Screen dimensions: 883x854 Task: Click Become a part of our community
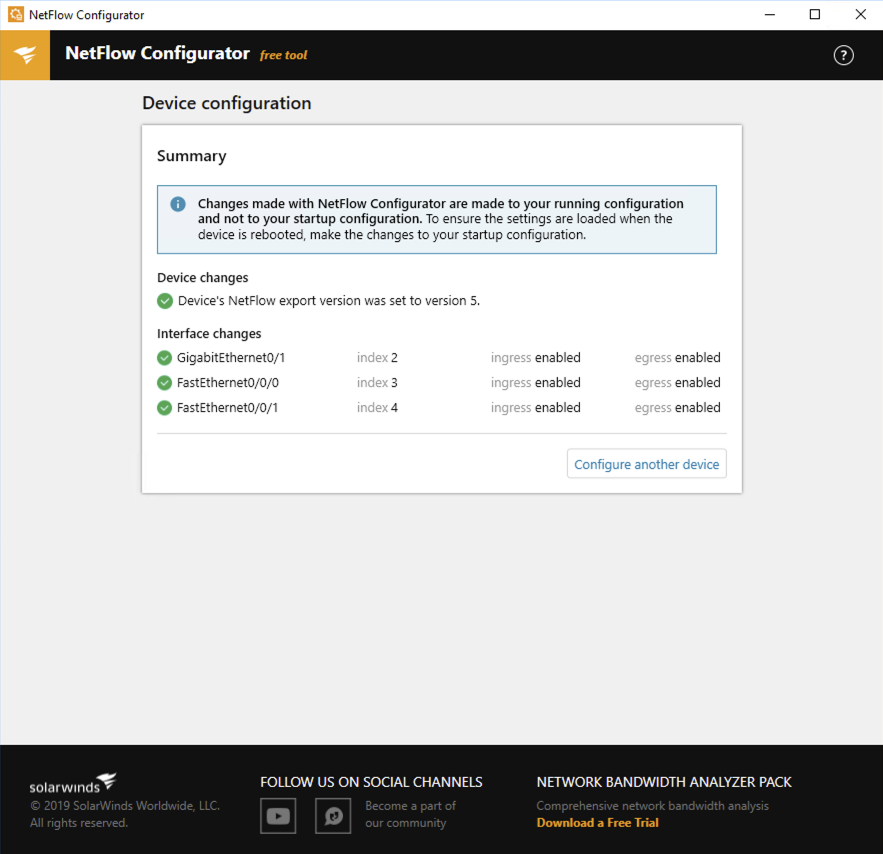tap(411, 814)
